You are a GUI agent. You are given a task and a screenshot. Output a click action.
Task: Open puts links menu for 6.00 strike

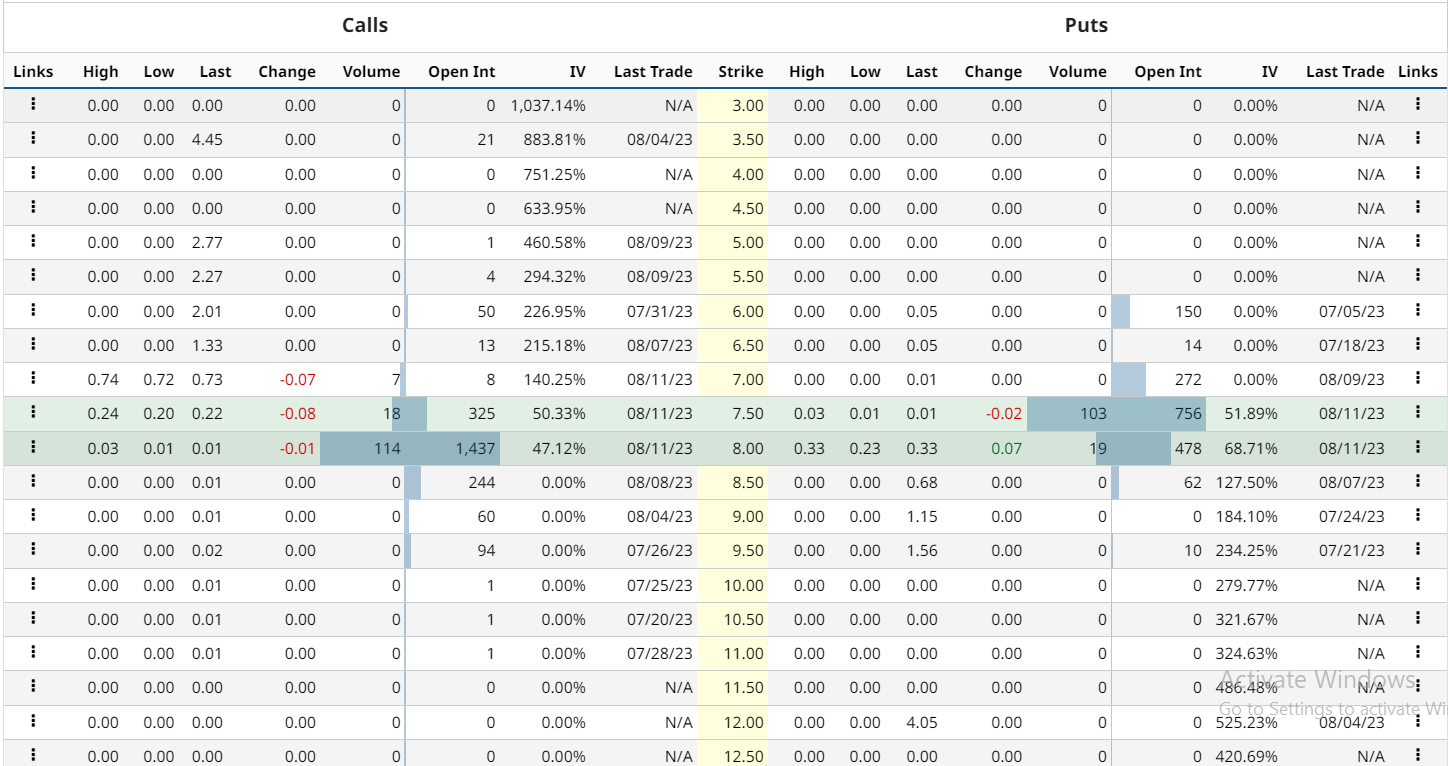(x=1417, y=310)
